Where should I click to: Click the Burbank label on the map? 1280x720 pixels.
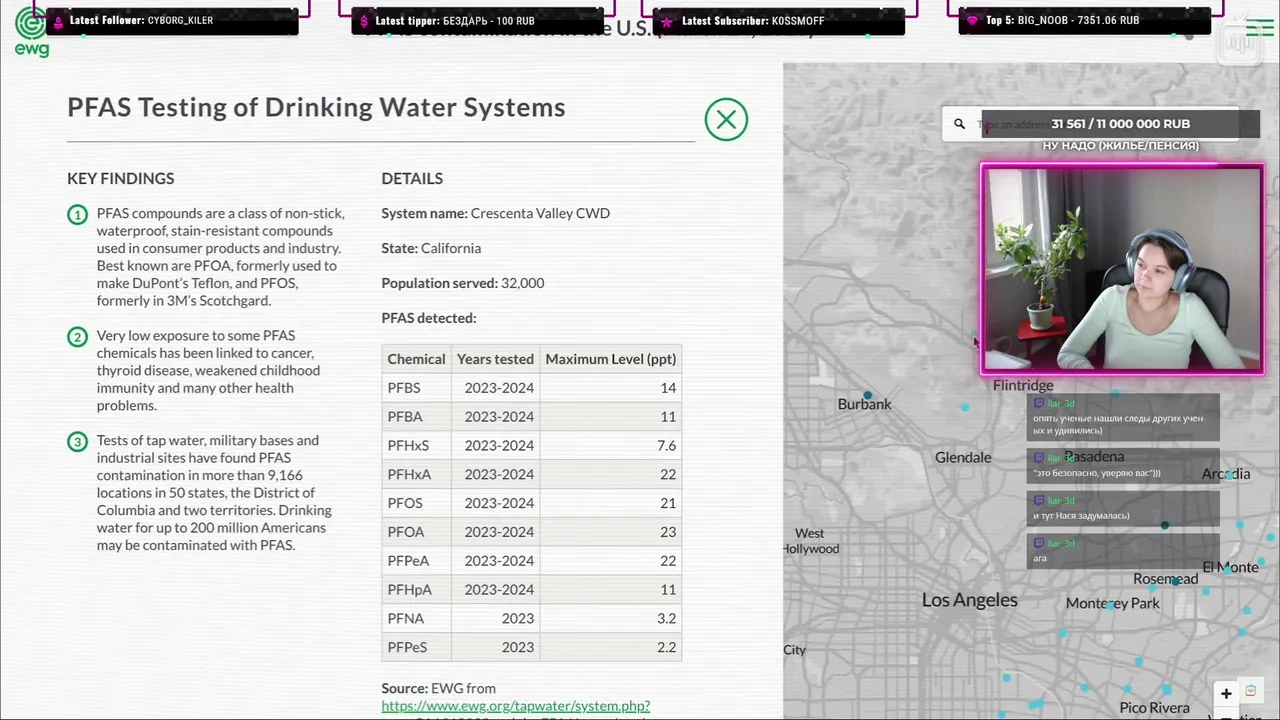pos(864,405)
